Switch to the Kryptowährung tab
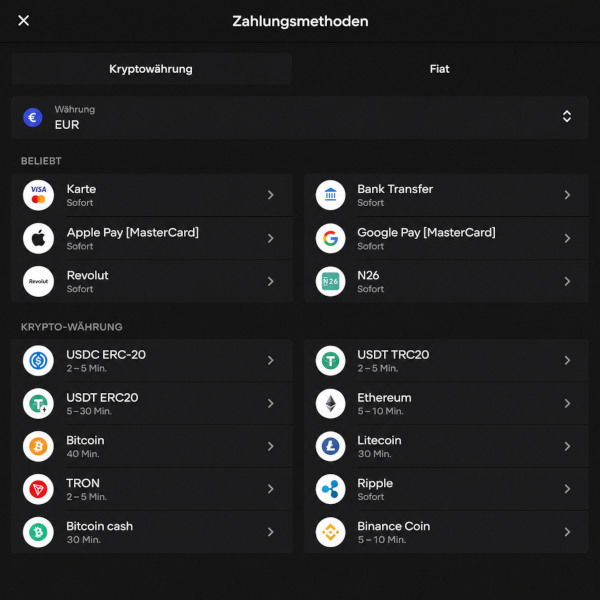The image size is (600, 600). (152, 69)
